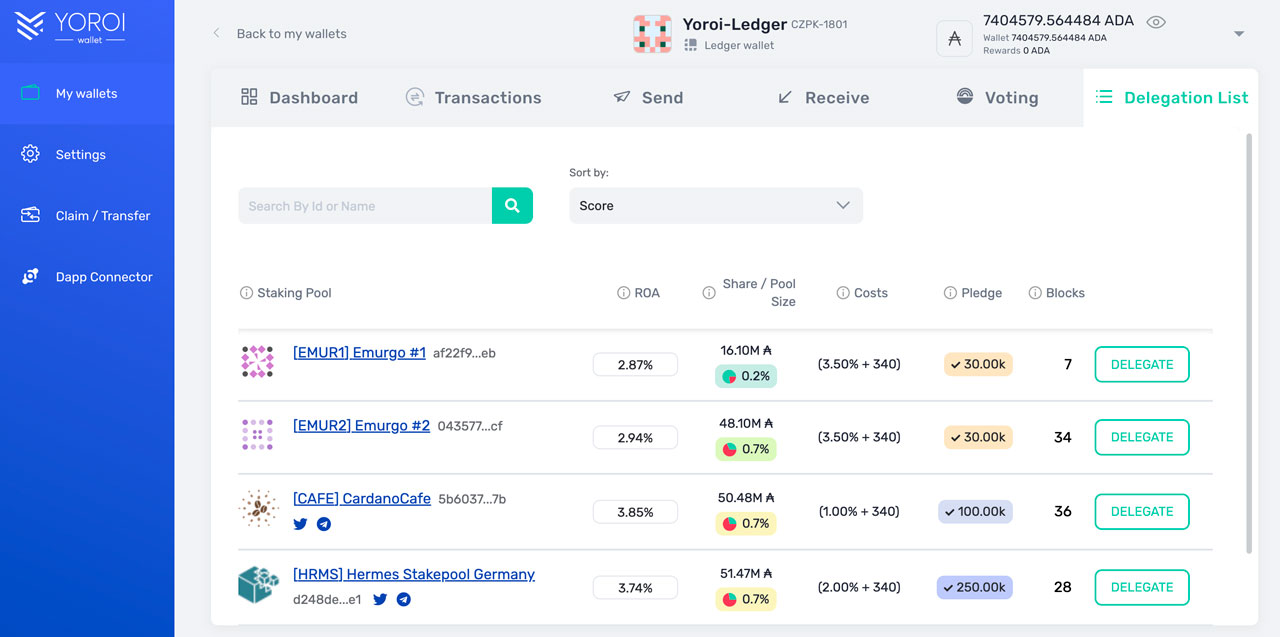Switch to the Send tab
The height and width of the screenshot is (637, 1280).
click(648, 97)
